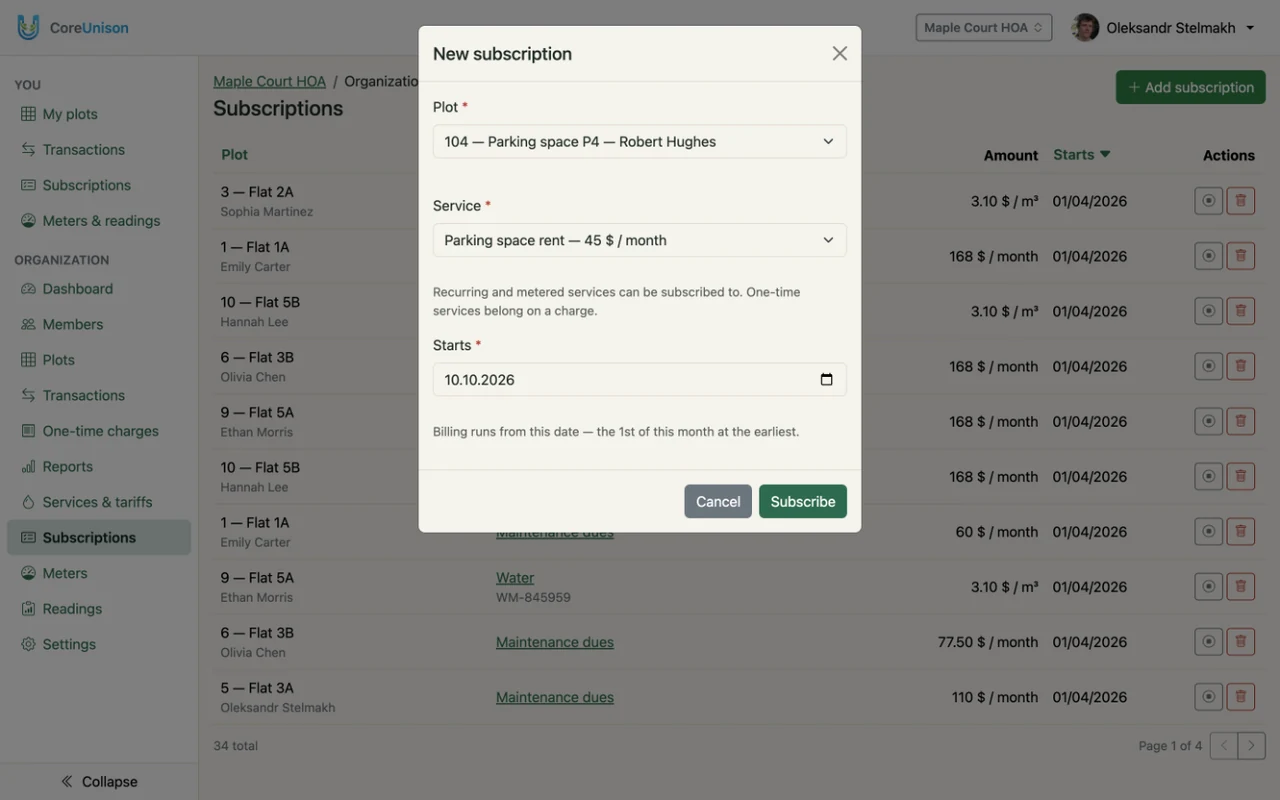Viewport: 1280px width, 800px height.
Task: Navigate to the Dashboard
Action: (78, 289)
